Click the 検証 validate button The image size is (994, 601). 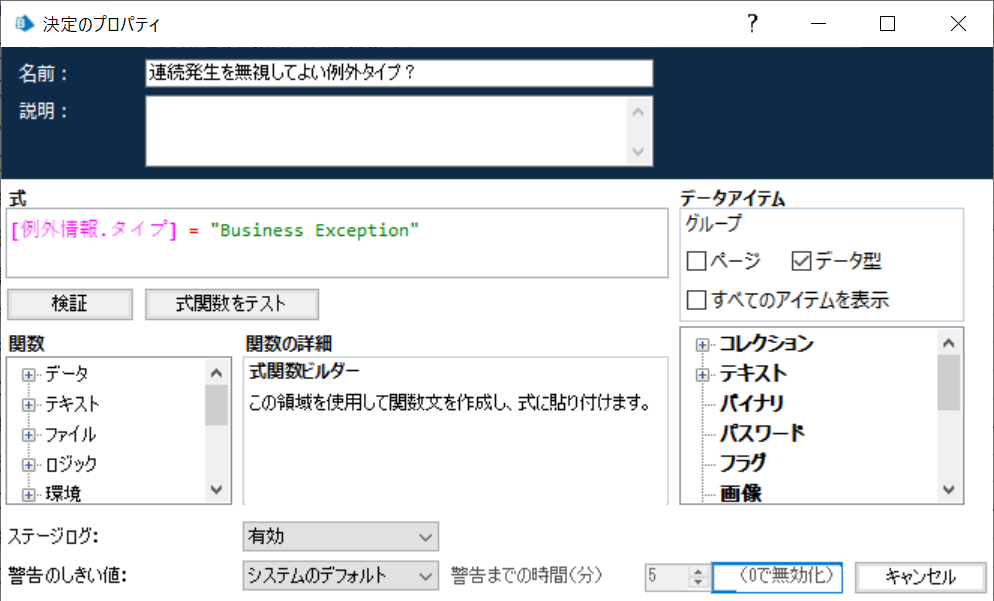70,304
